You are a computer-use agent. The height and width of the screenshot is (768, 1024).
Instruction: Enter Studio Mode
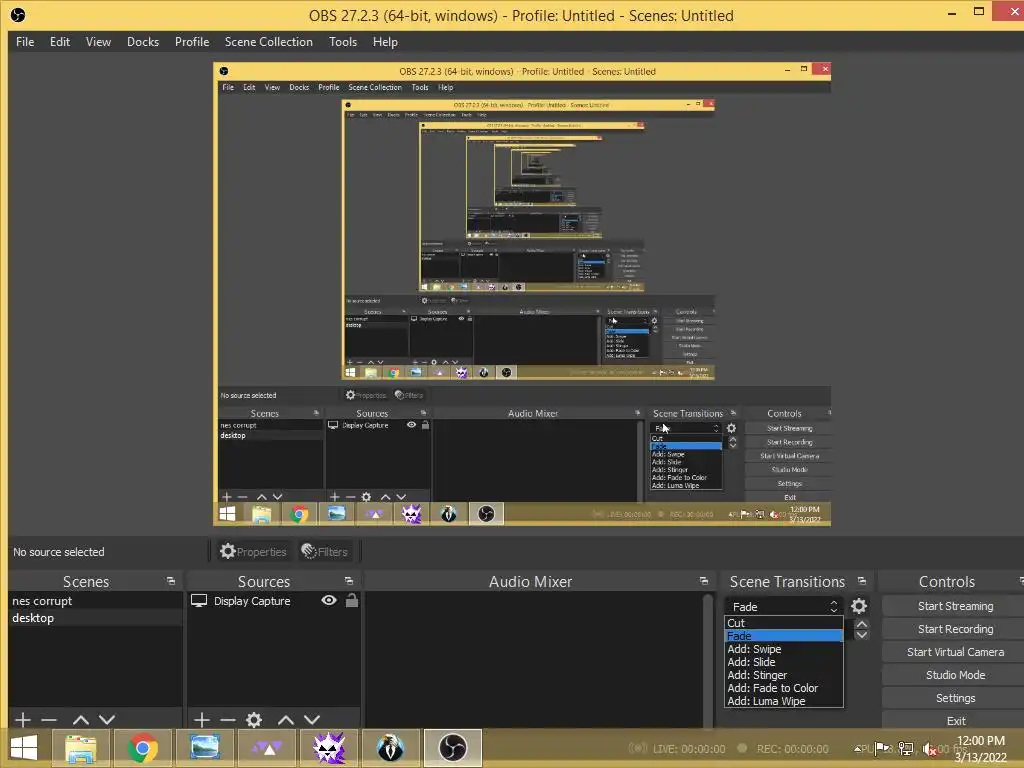coord(955,675)
